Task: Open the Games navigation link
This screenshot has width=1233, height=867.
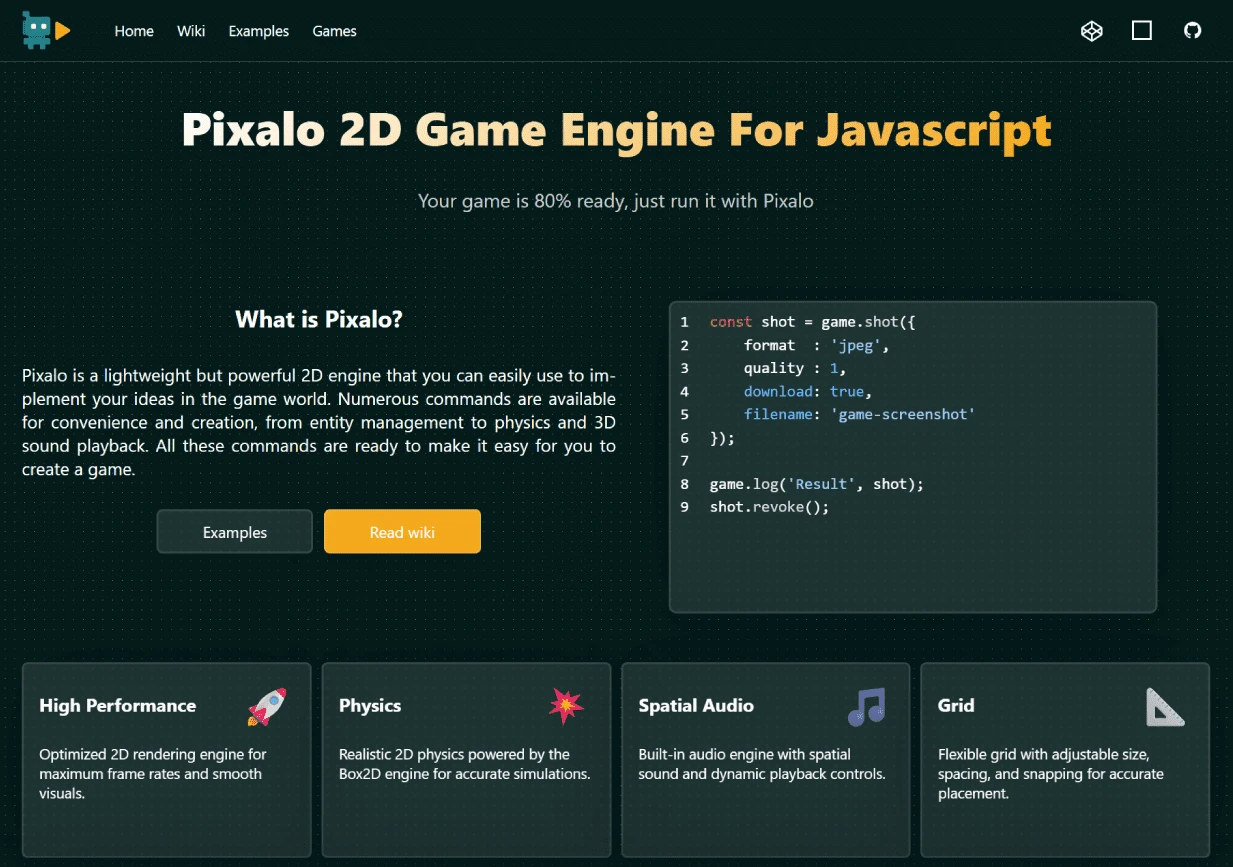Action: pos(334,31)
